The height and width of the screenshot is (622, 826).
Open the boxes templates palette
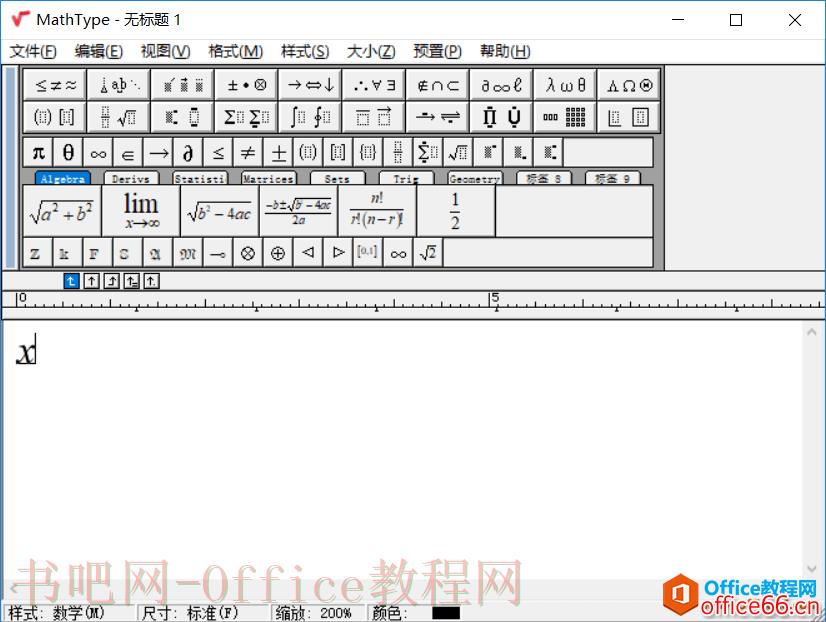pyautogui.click(x=629, y=116)
